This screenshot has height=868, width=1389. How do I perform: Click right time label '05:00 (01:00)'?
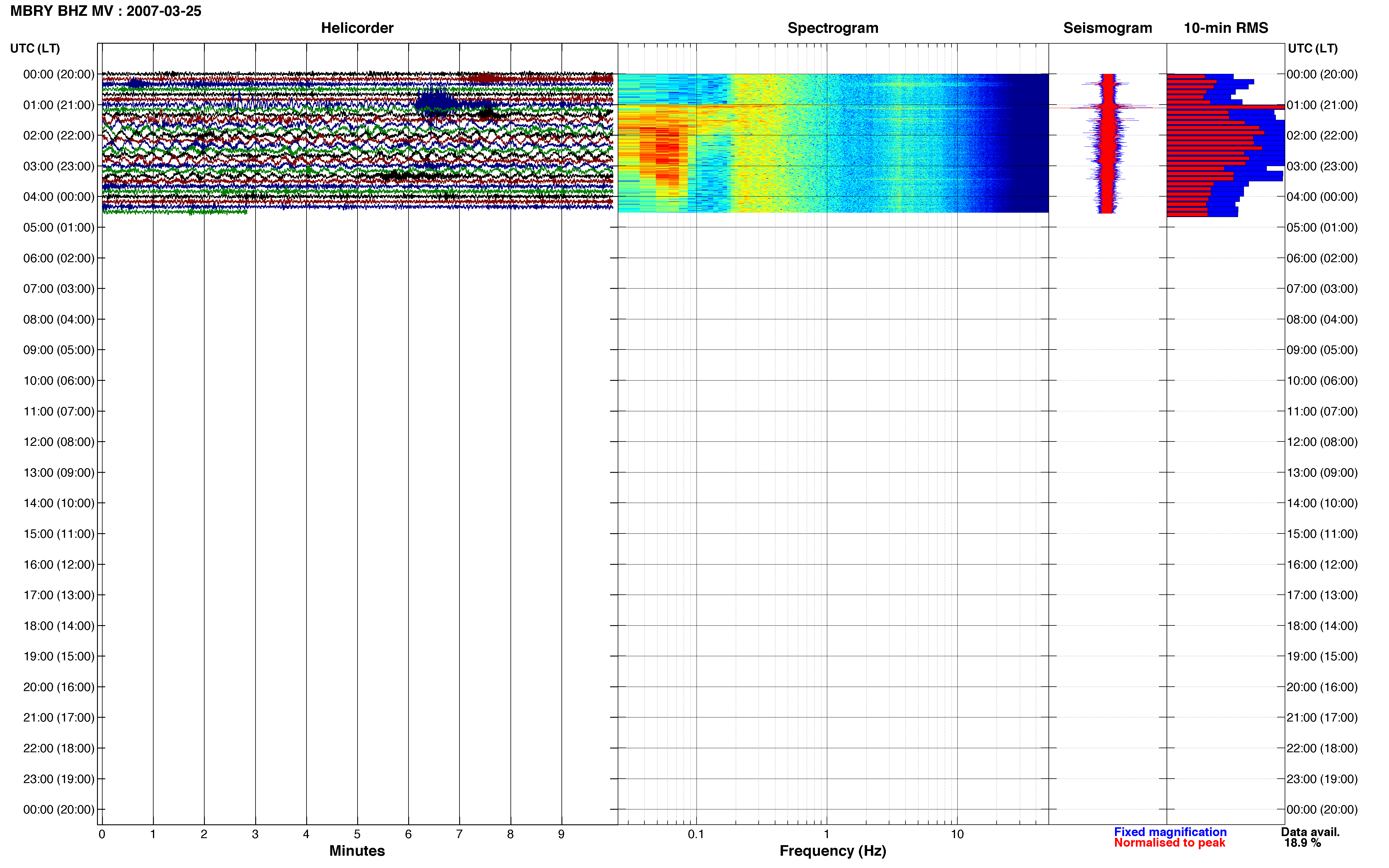[x=1322, y=227]
